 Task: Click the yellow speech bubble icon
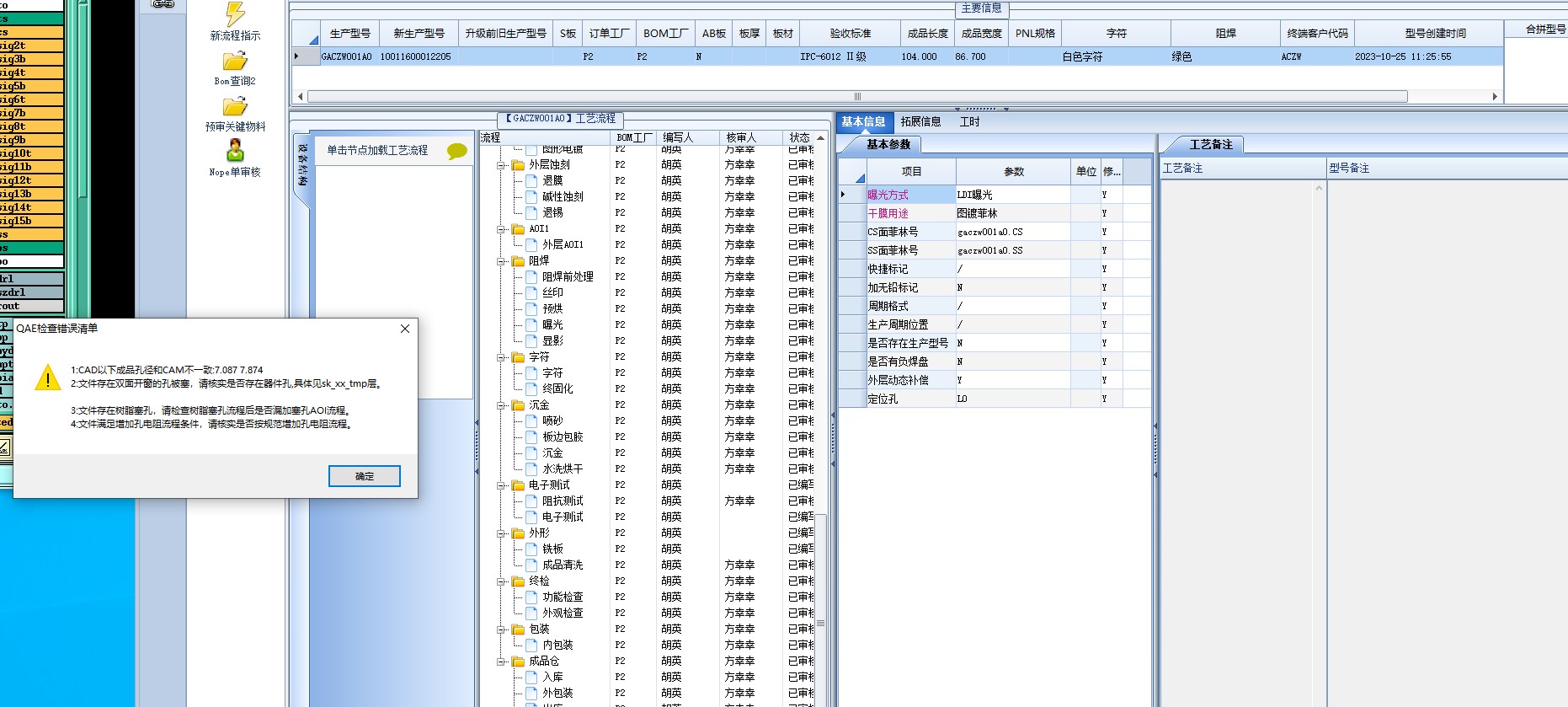click(x=457, y=151)
